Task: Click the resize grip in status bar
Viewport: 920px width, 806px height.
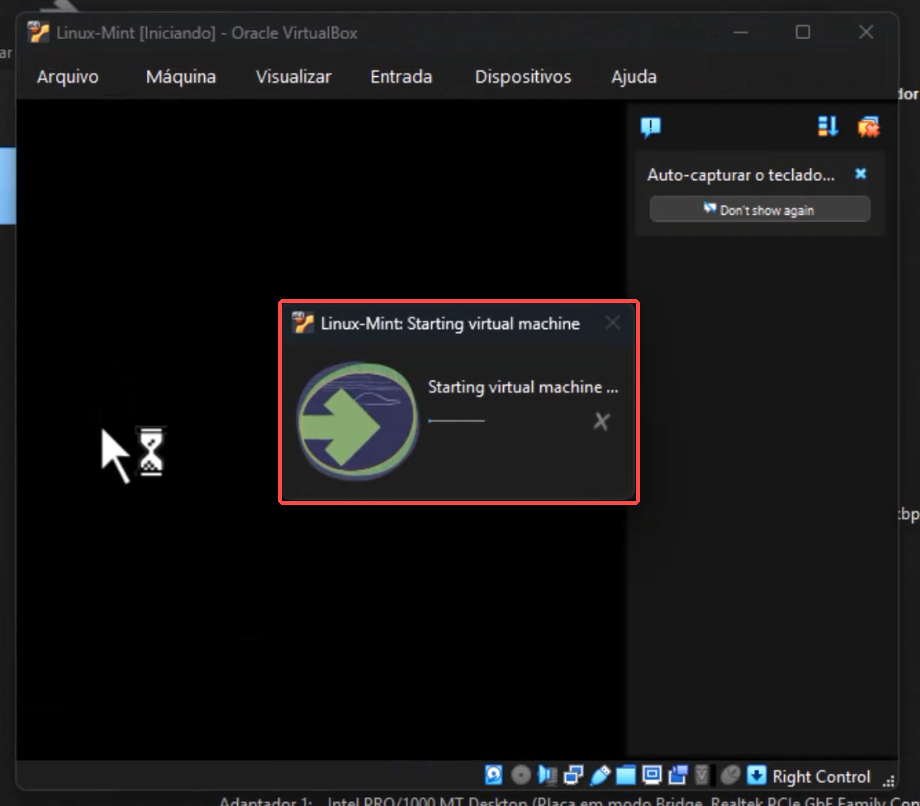Action: coord(889,780)
